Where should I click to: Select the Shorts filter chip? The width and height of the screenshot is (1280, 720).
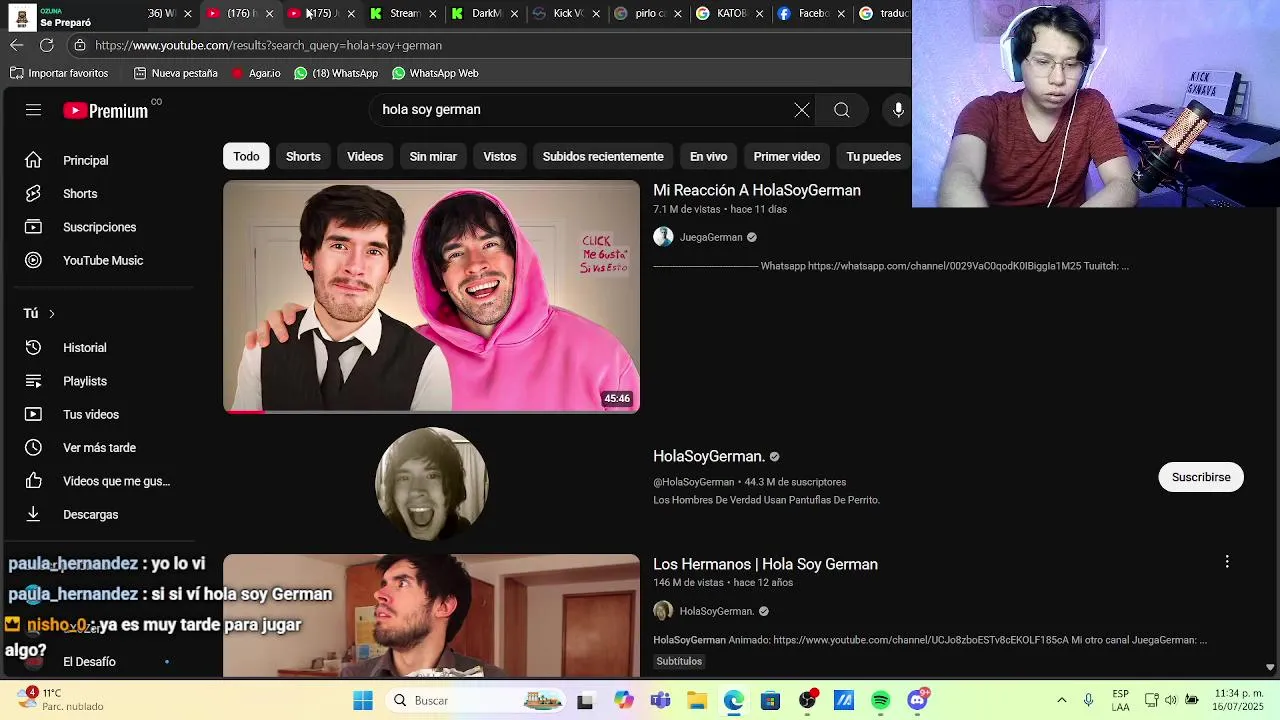(303, 156)
